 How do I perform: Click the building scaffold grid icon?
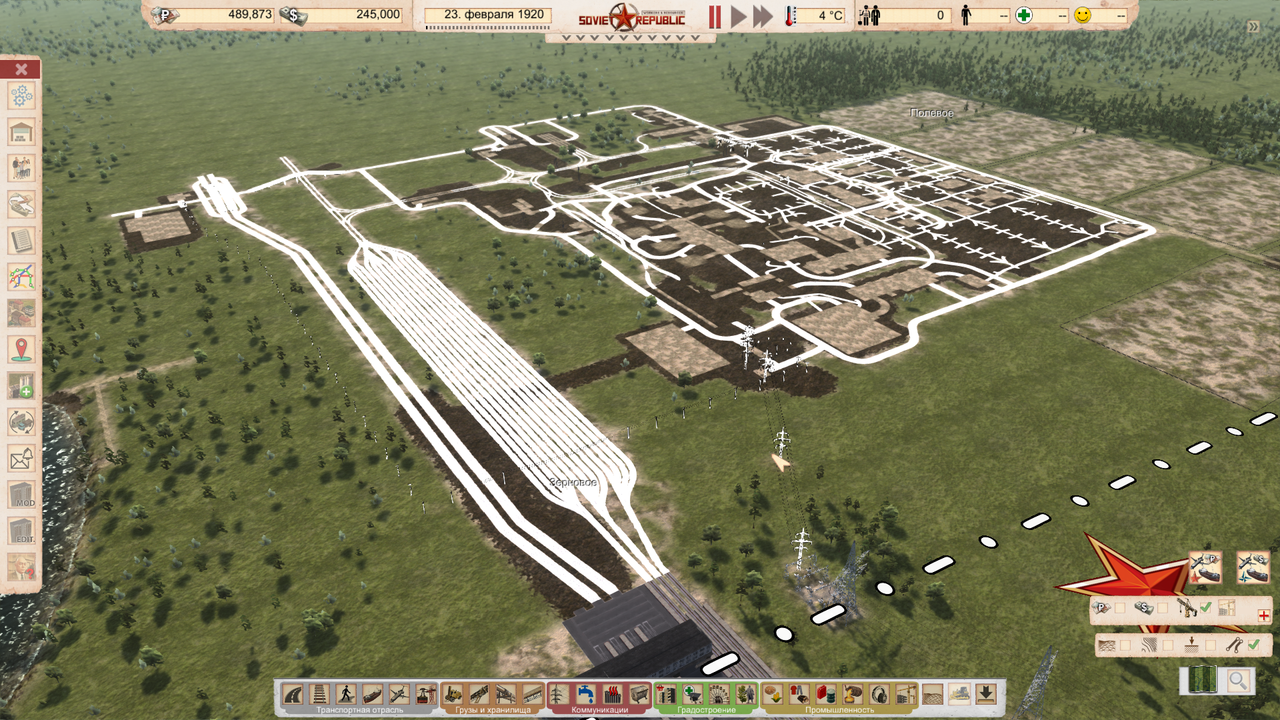click(x=1227, y=607)
